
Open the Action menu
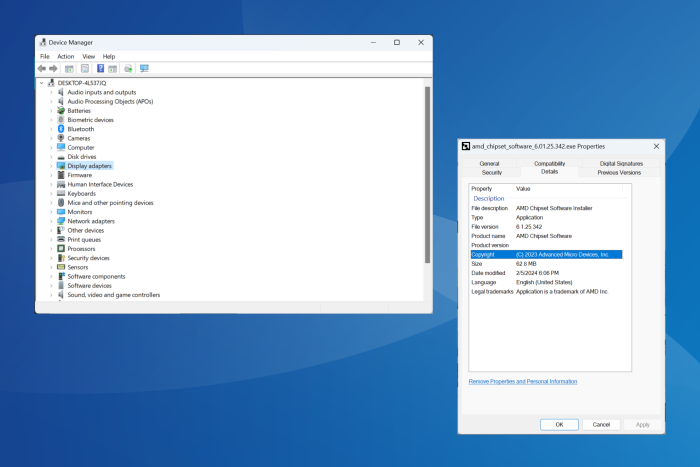click(65, 56)
